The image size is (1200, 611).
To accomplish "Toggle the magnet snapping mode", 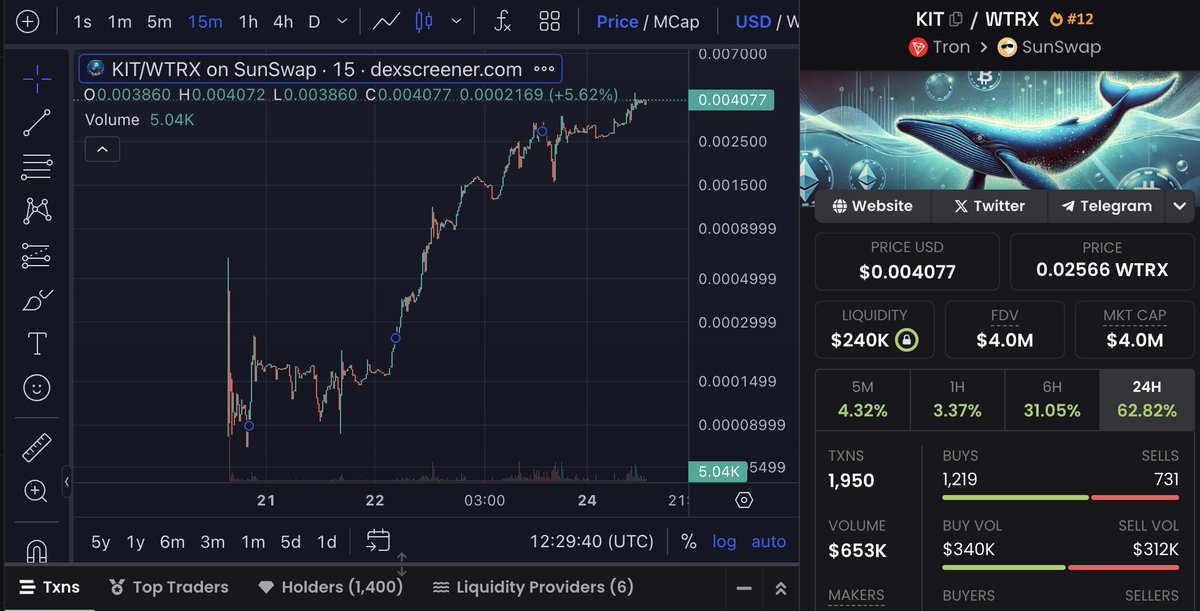I will coord(37,550).
